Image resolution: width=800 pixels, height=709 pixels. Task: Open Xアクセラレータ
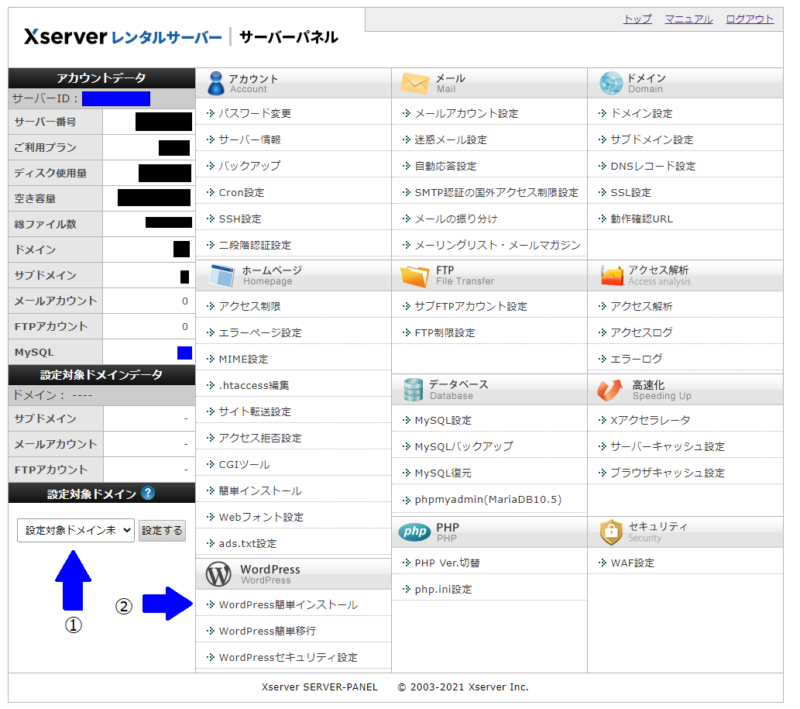pos(651,420)
